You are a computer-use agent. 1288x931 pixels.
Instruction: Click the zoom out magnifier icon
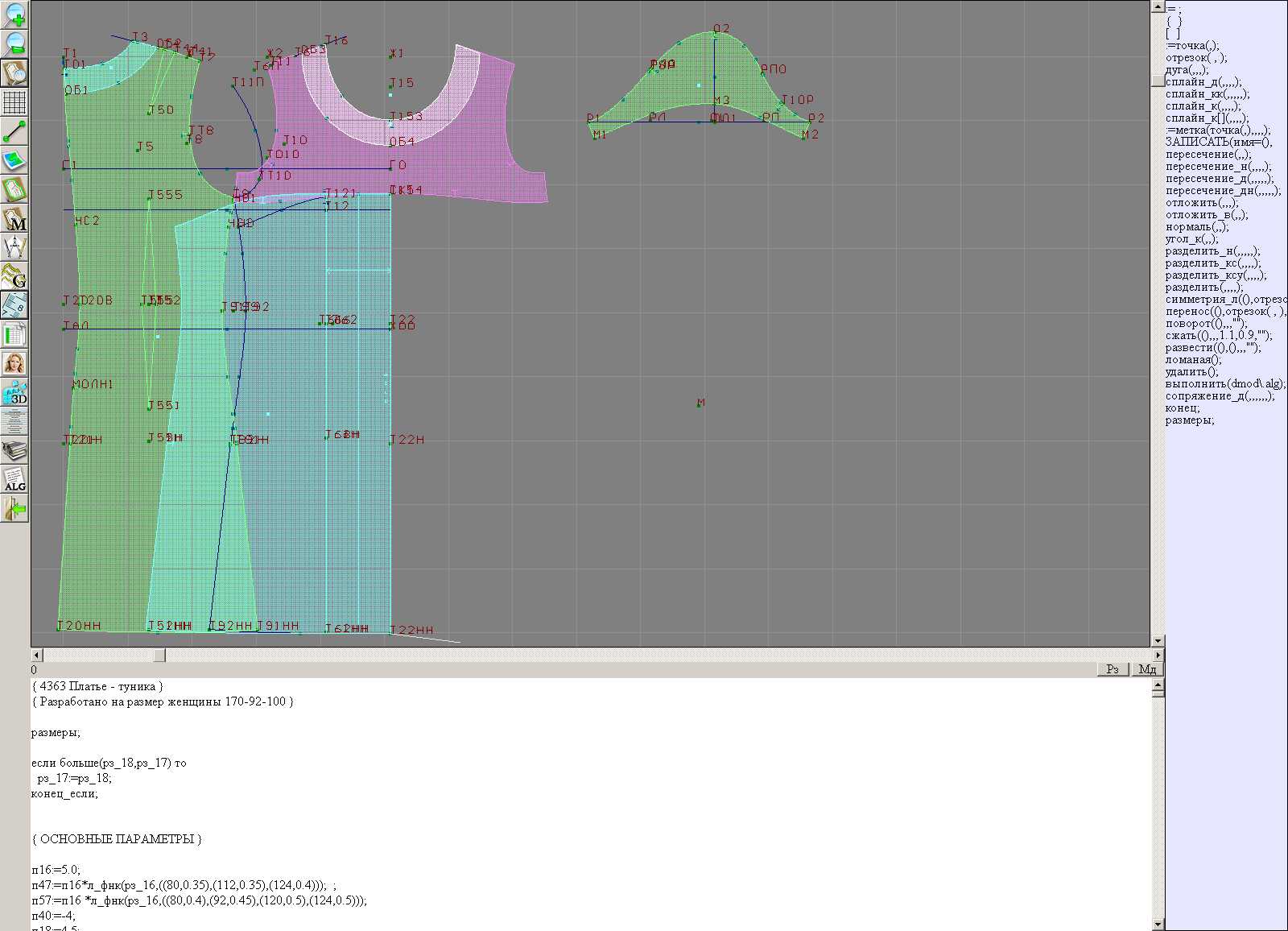tap(14, 43)
